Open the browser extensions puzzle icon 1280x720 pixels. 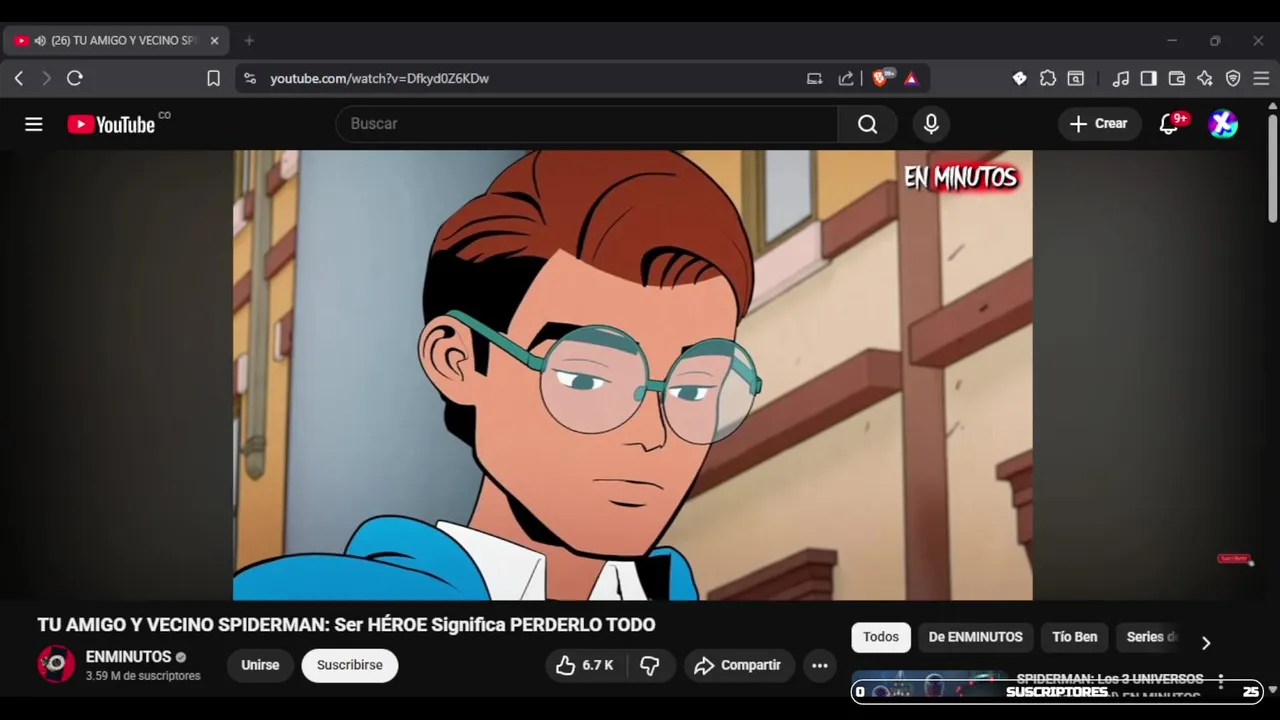point(1048,78)
